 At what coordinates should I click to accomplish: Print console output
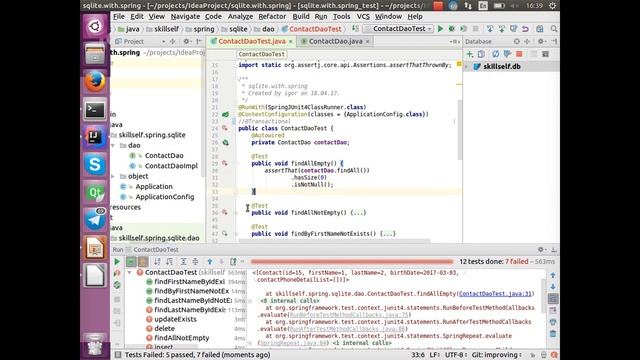553,322
